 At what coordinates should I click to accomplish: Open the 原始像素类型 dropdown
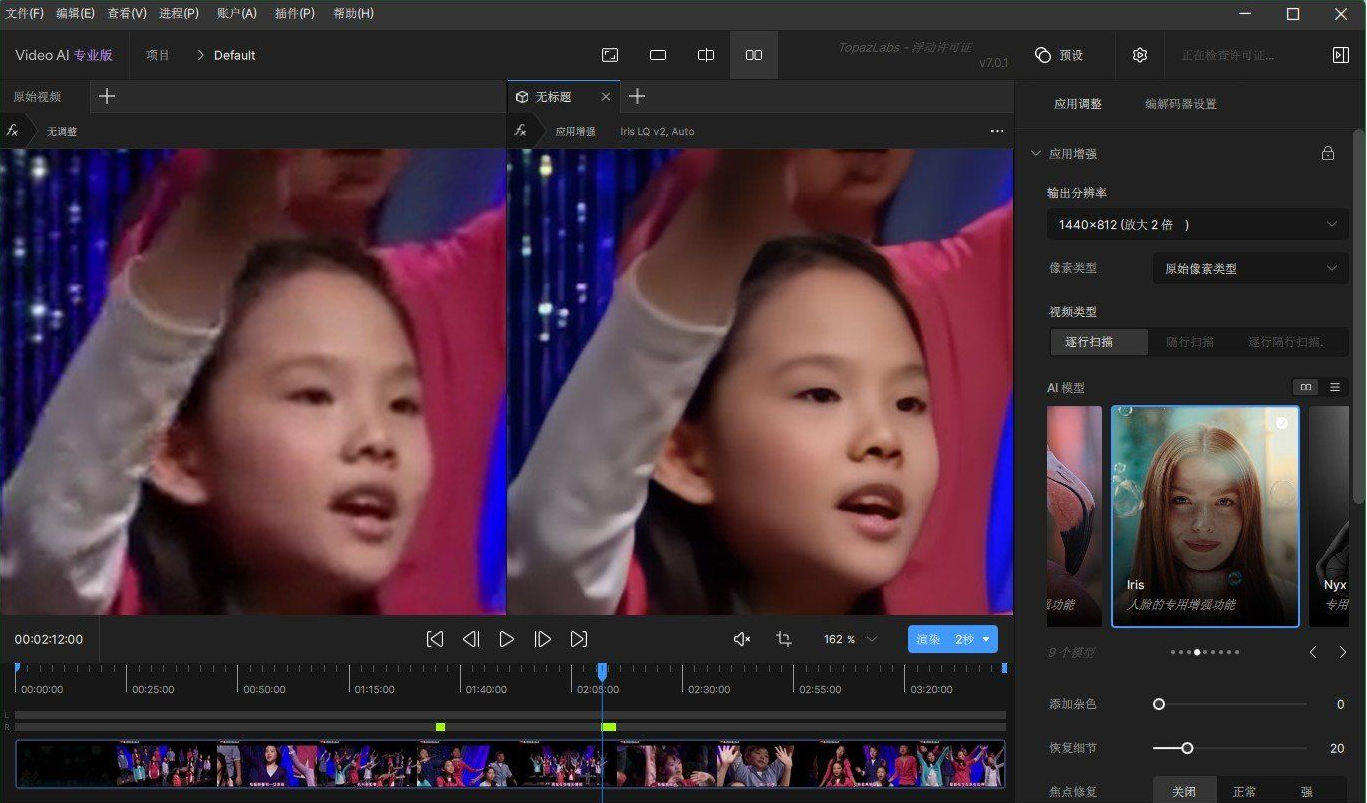pyautogui.click(x=1250, y=269)
